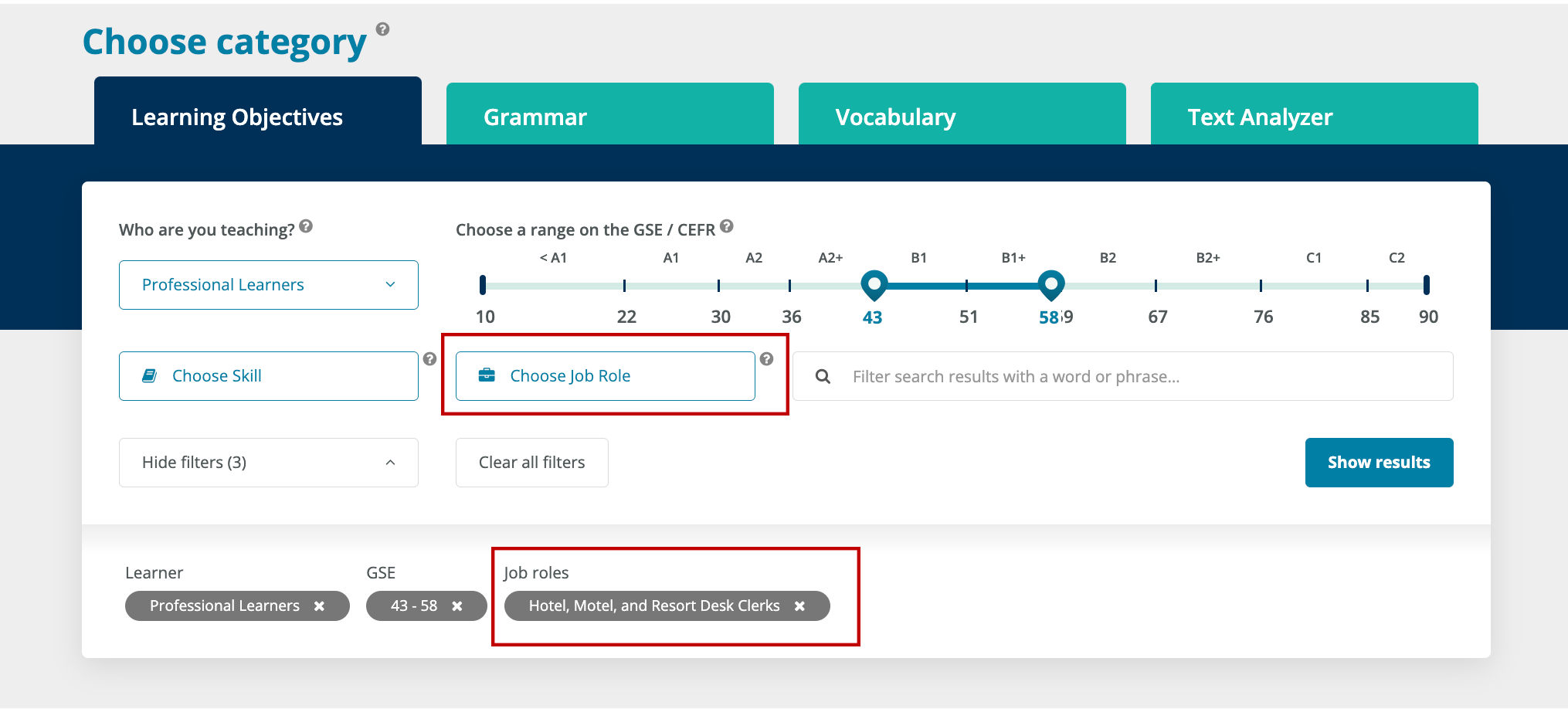Screen dimensions: 1568x709
Task: Click the help icon next to GSE / CEFR range
Action: (726, 226)
